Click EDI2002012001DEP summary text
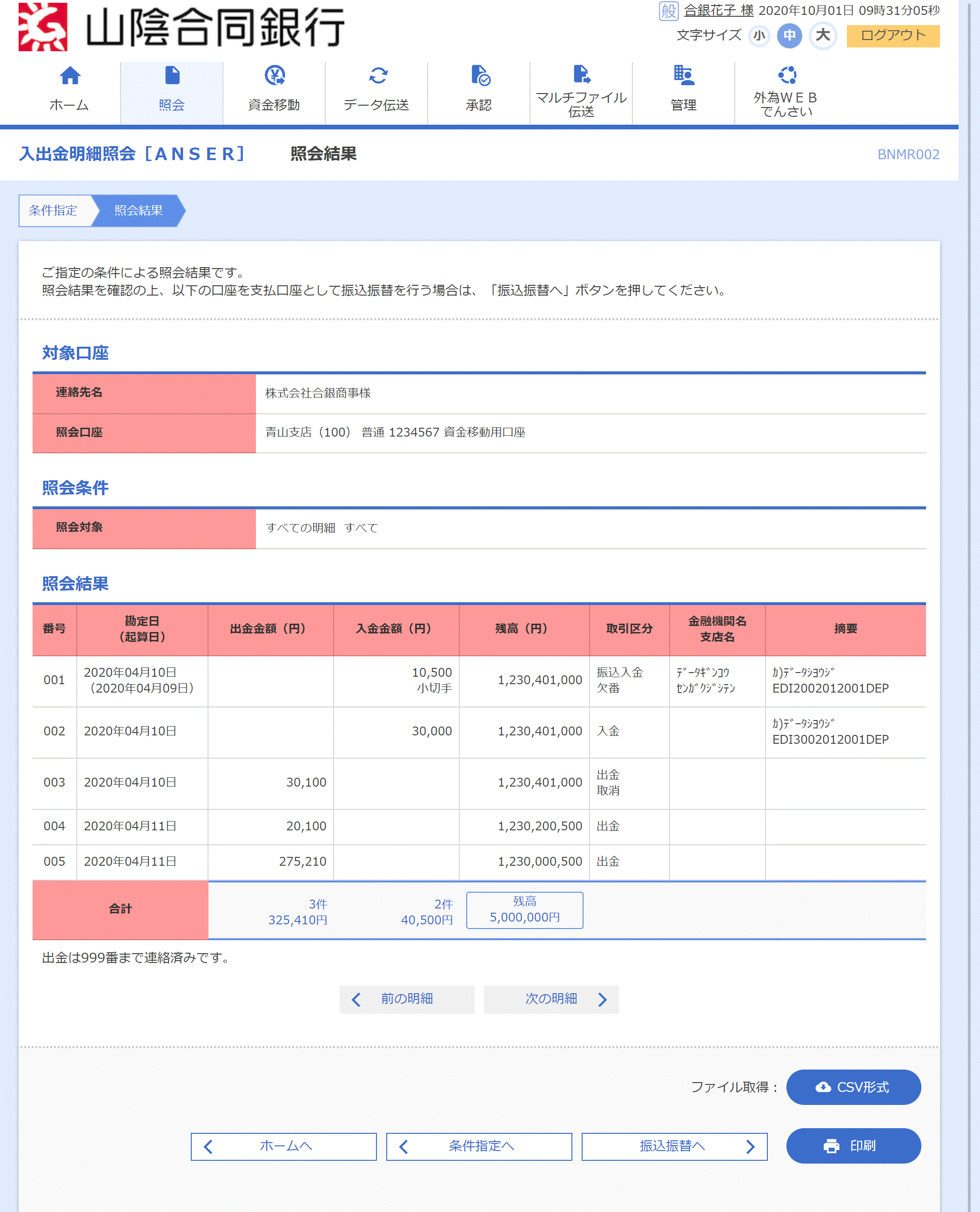The image size is (980, 1212). click(x=831, y=688)
